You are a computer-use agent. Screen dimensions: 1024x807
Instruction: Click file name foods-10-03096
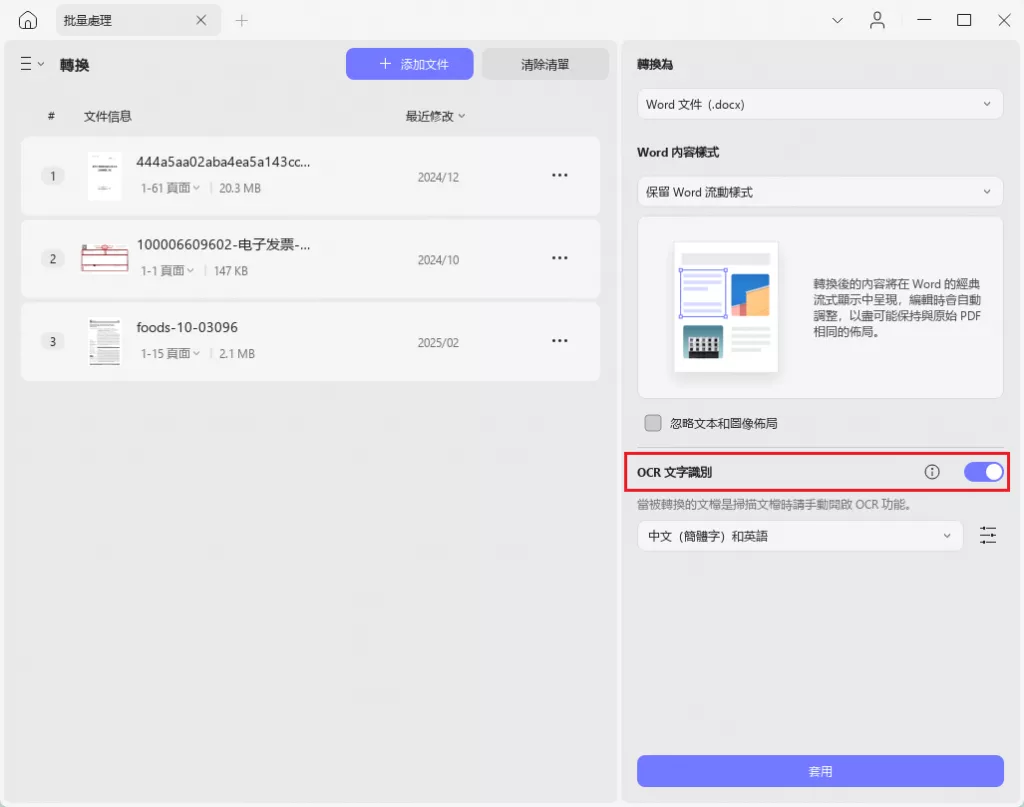(x=187, y=327)
